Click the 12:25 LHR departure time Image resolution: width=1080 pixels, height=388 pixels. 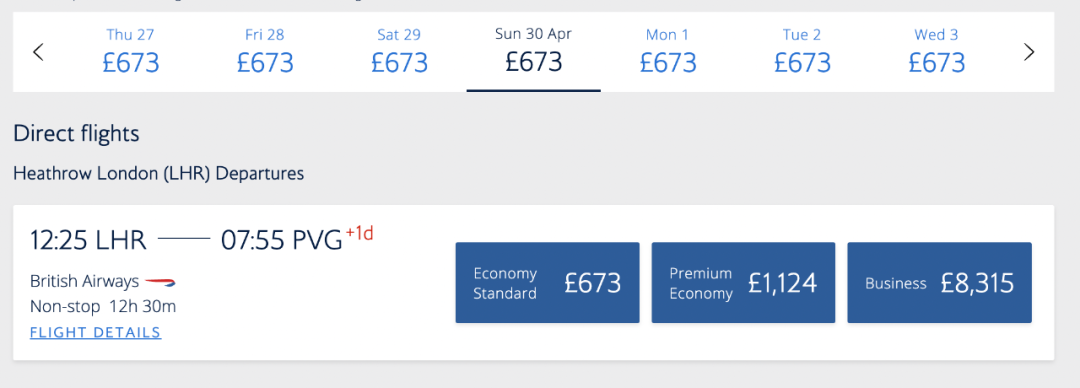[88, 241]
